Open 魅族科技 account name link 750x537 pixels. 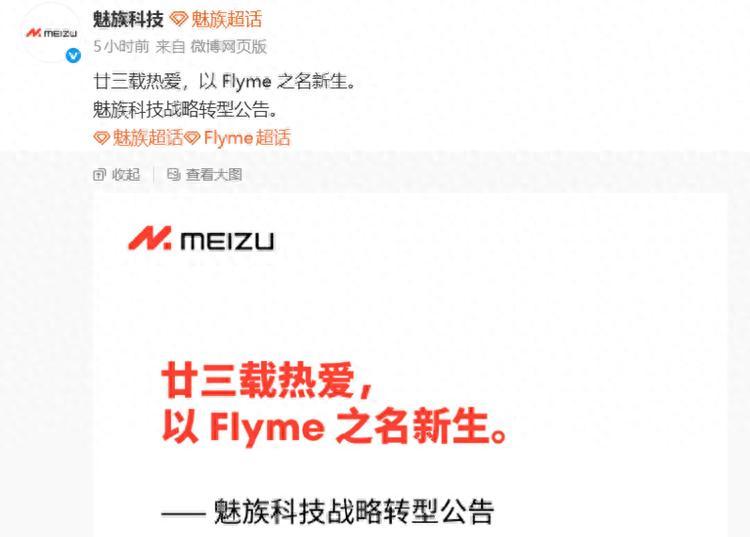(129, 20)
